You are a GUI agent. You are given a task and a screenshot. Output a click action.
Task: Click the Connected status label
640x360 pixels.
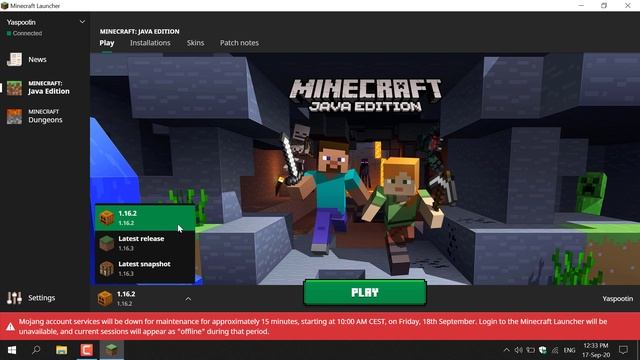coord(27,33)
